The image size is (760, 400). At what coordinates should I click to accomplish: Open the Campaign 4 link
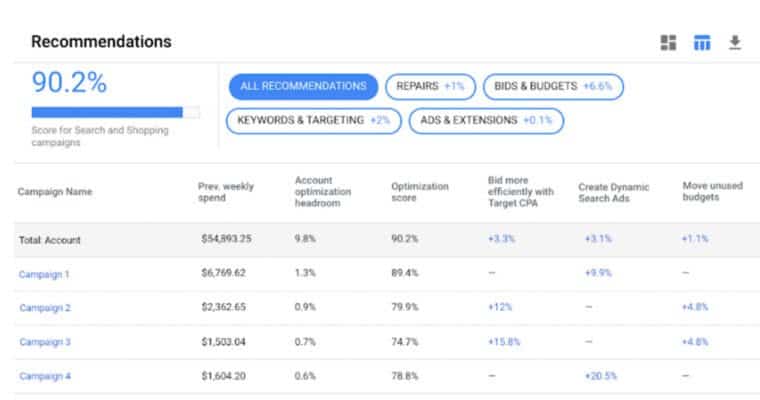coord(45,376)
